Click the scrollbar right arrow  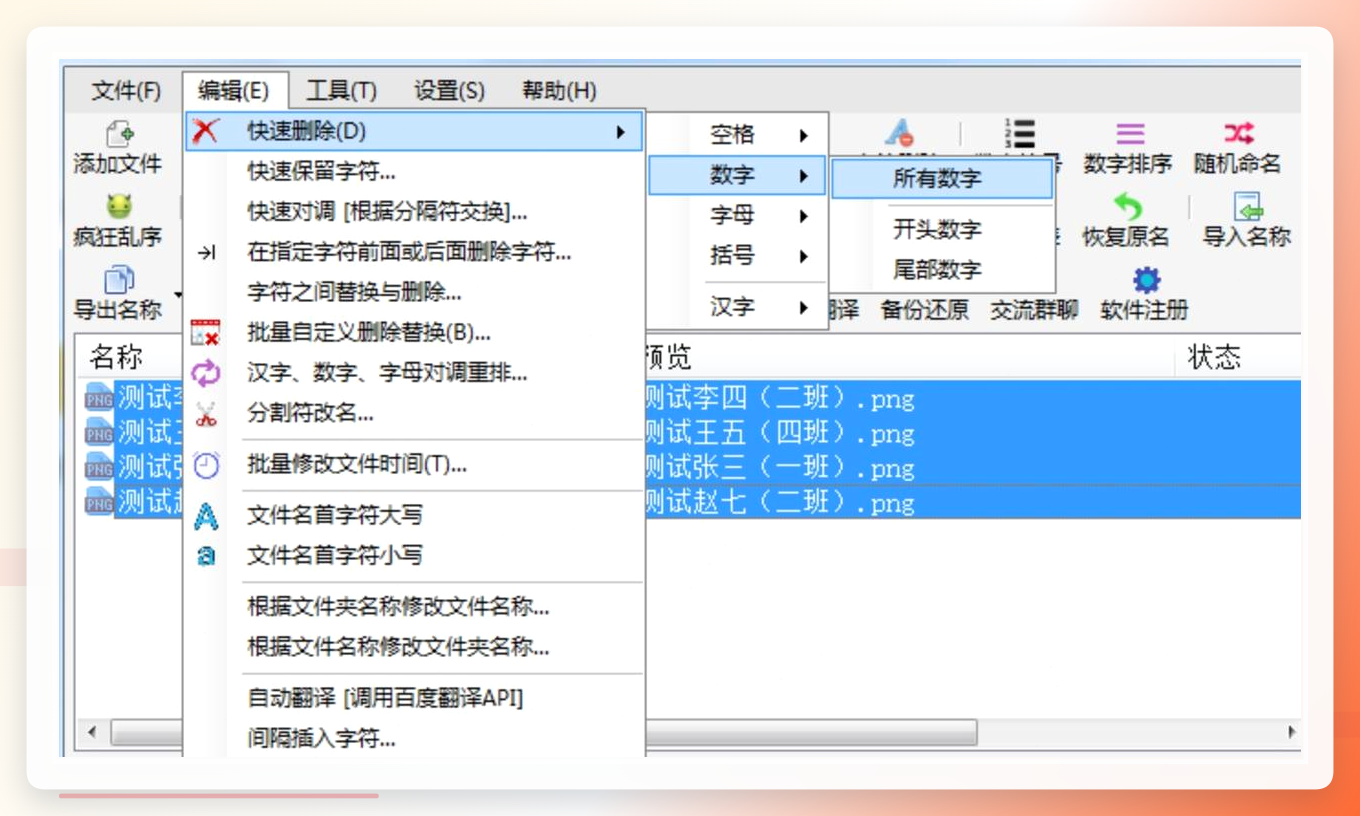pyautogui.click(x=1291, y=732)
